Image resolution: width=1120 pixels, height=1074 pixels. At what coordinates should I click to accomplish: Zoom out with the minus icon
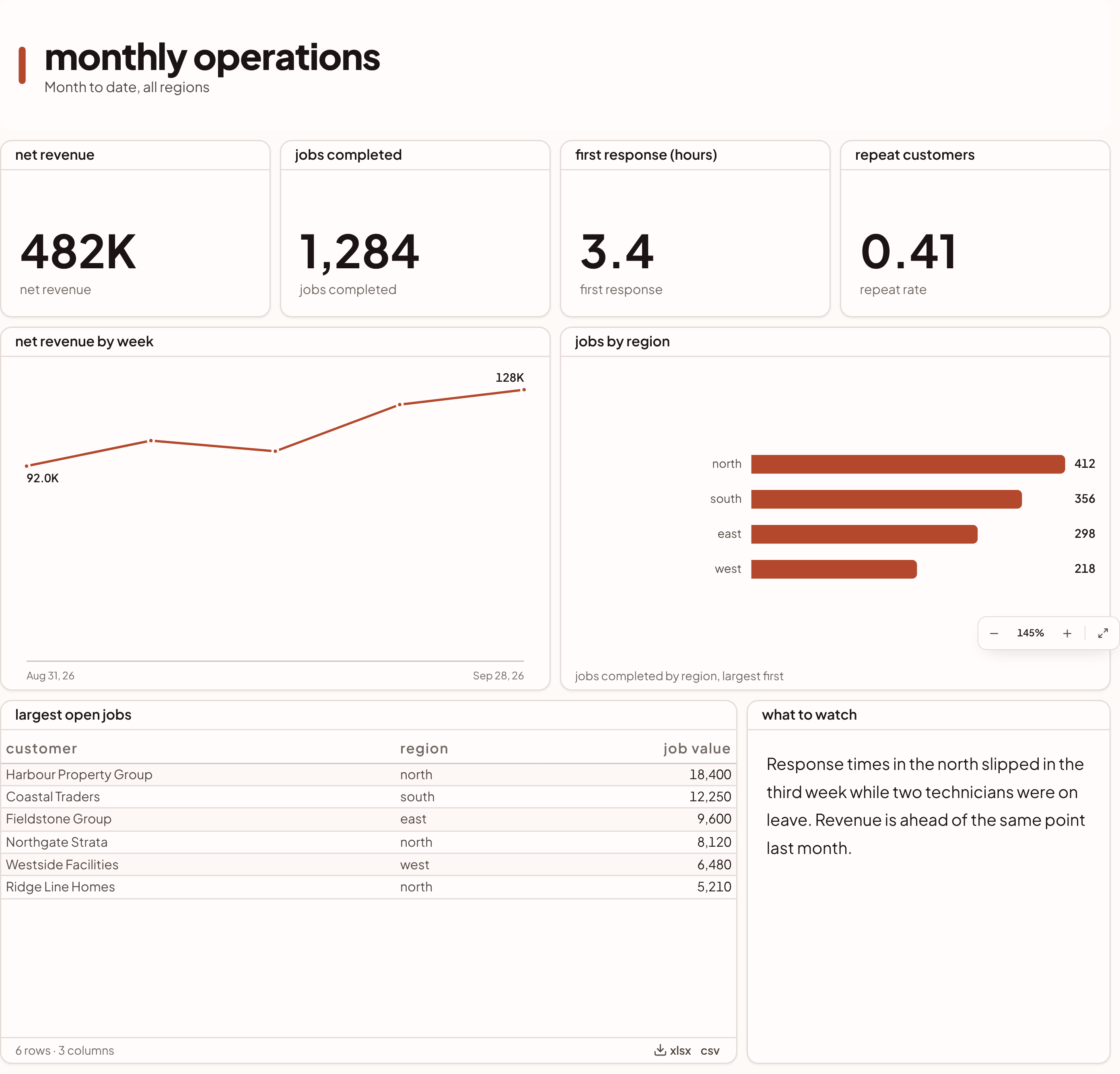click(x=994, y=633)
